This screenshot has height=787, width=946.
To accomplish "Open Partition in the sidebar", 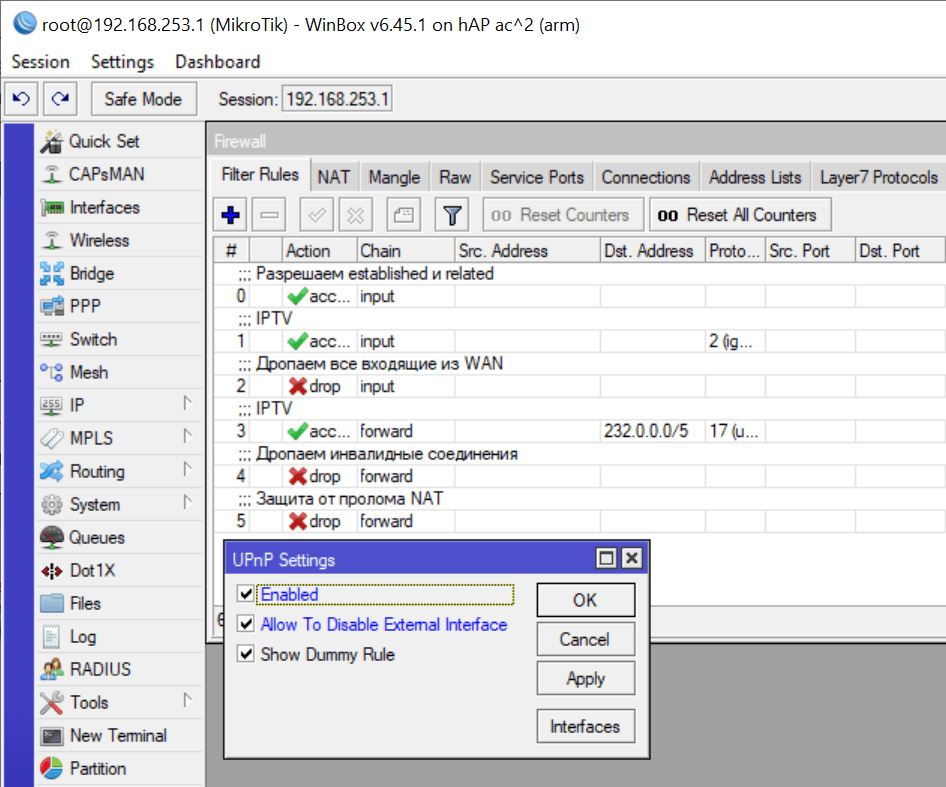I will (119, 768).
